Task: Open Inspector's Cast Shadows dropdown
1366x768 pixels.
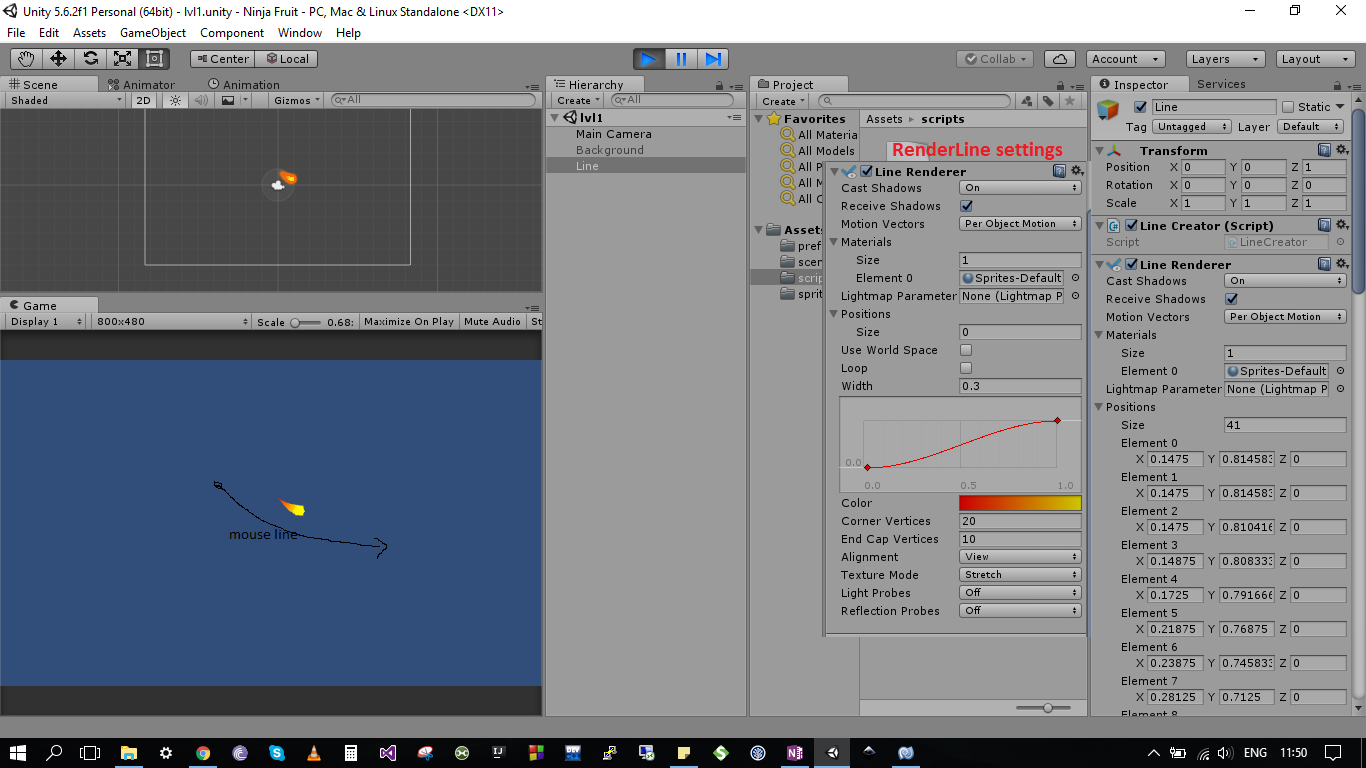Action: pos(1285,281)
